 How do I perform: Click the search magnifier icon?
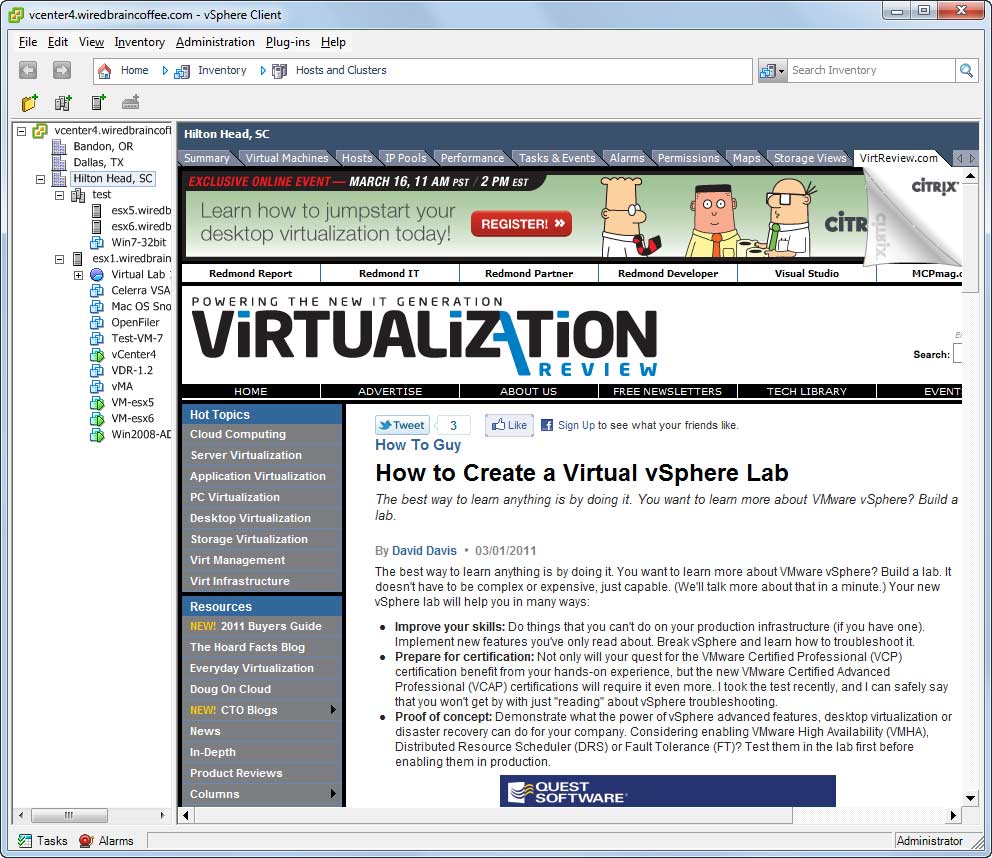click(966, 70)
